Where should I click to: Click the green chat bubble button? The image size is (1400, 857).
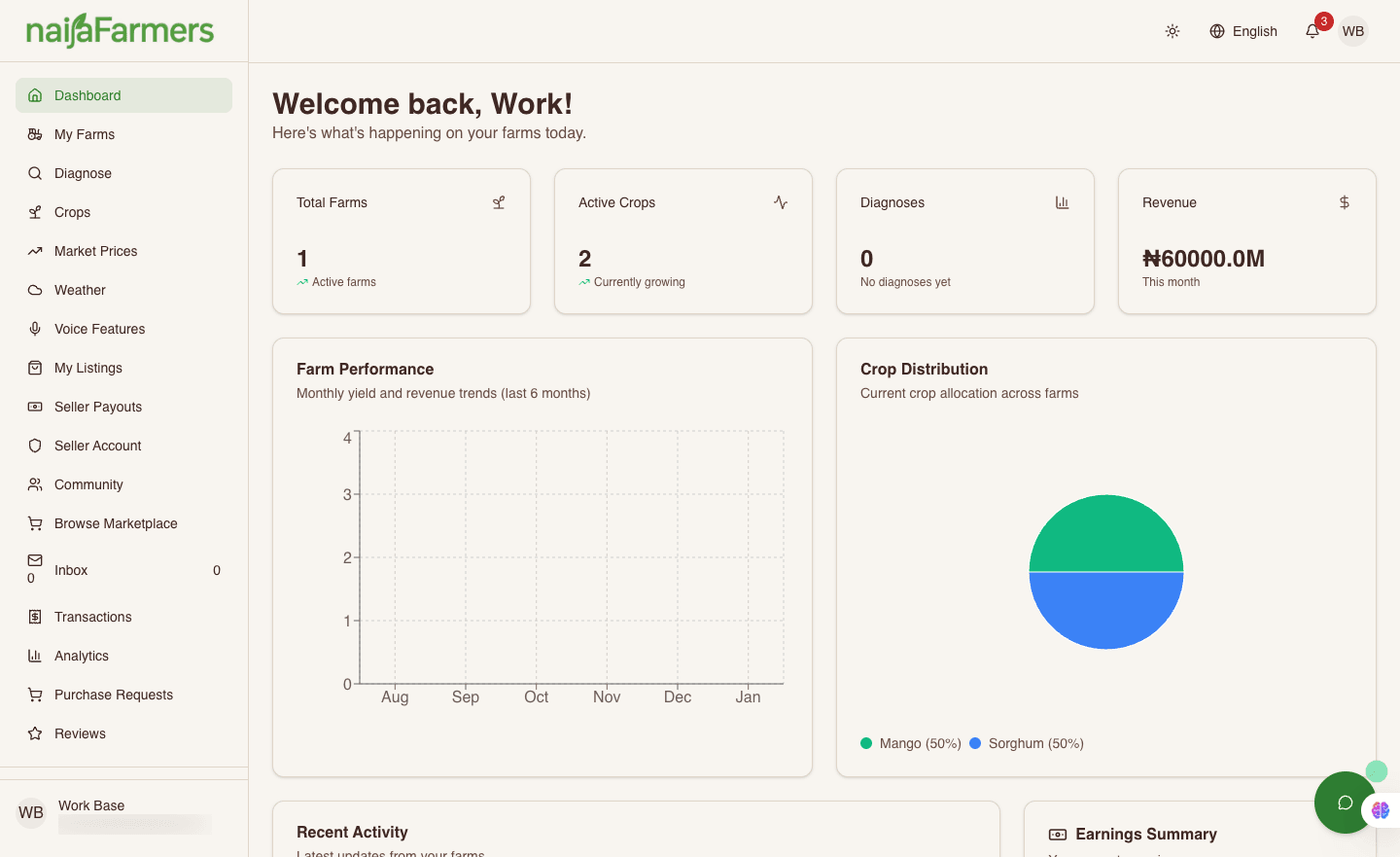point(1344,803)
